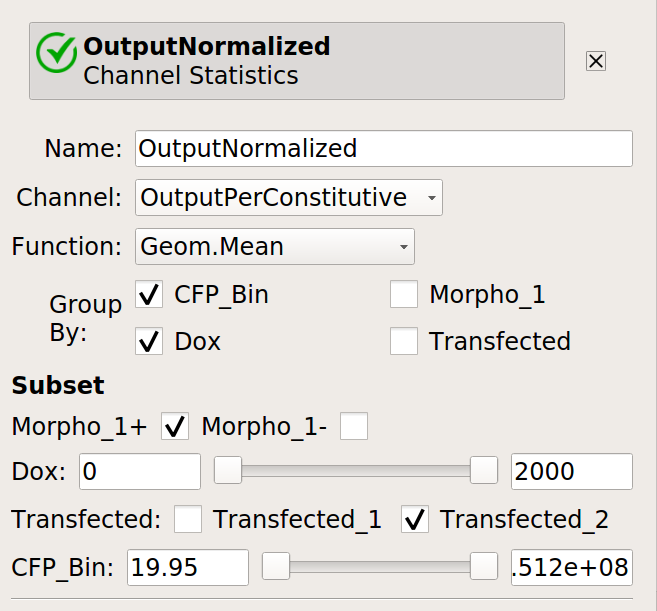The width and height of the screenshot is (657, 611).
Task: Close the OutputNormalized operation with X
Action: click(x=595, y=61)
